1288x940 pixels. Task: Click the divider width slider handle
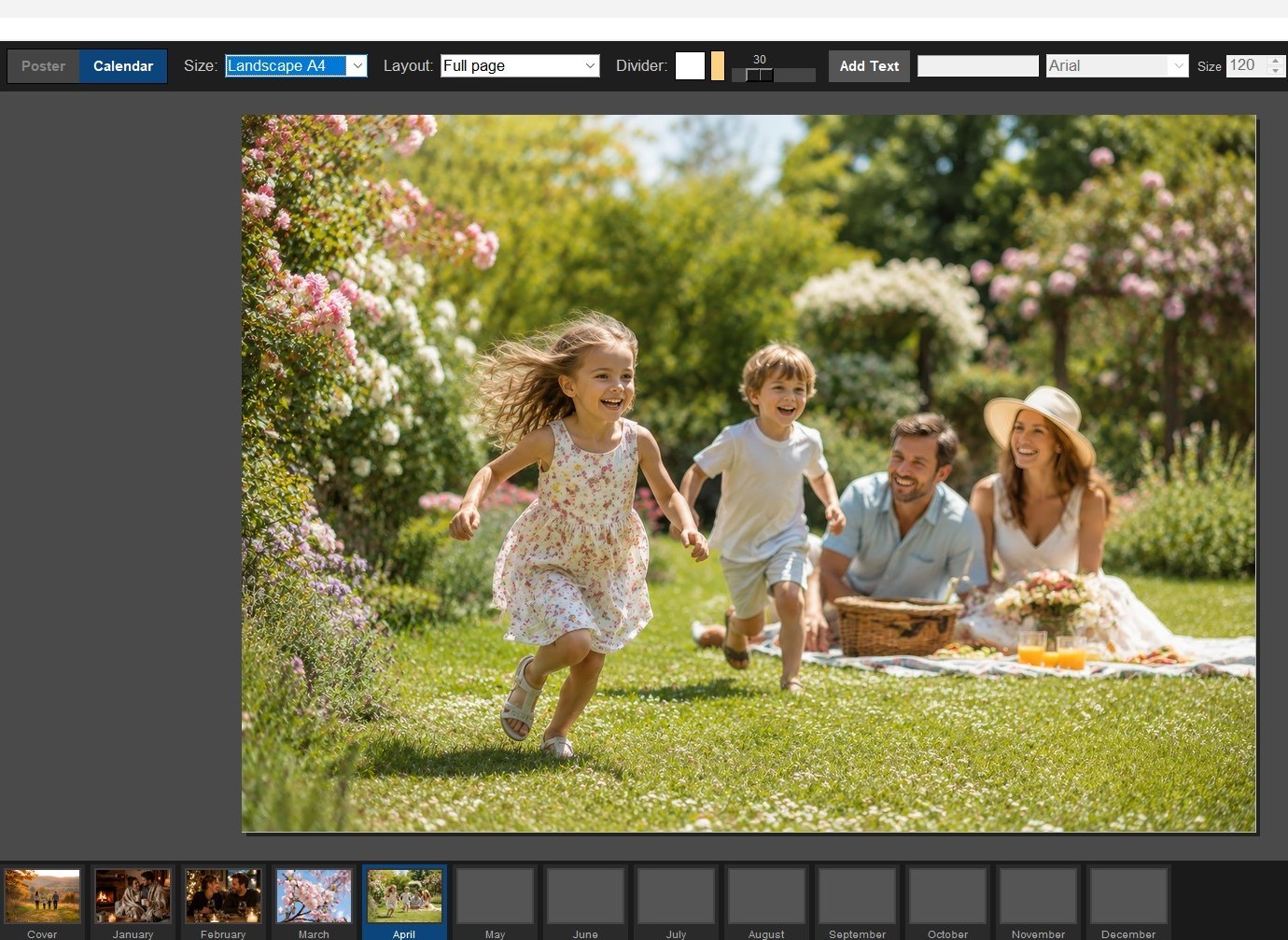click(x=760, y=75)
